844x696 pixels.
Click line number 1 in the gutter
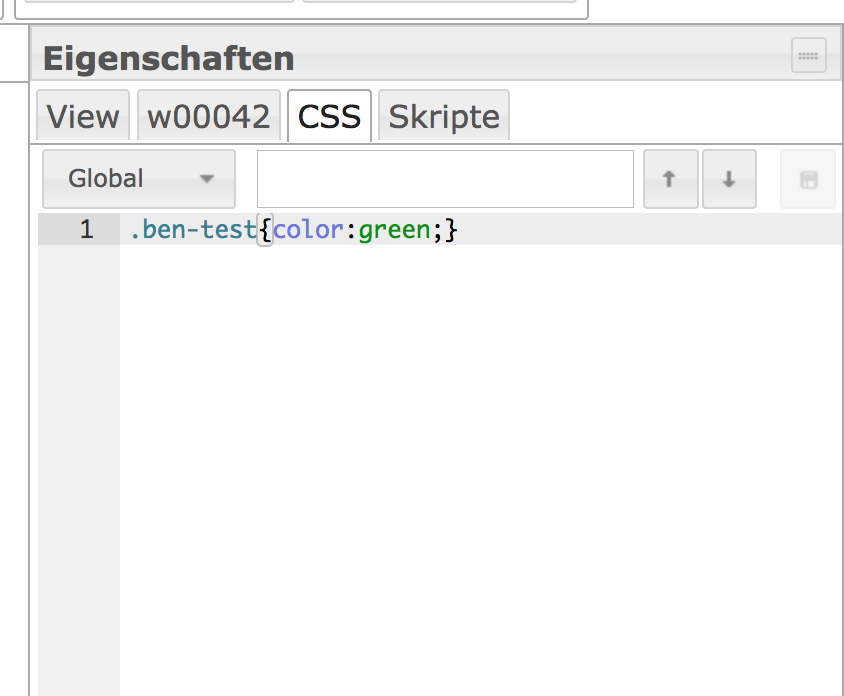[86, 230]
